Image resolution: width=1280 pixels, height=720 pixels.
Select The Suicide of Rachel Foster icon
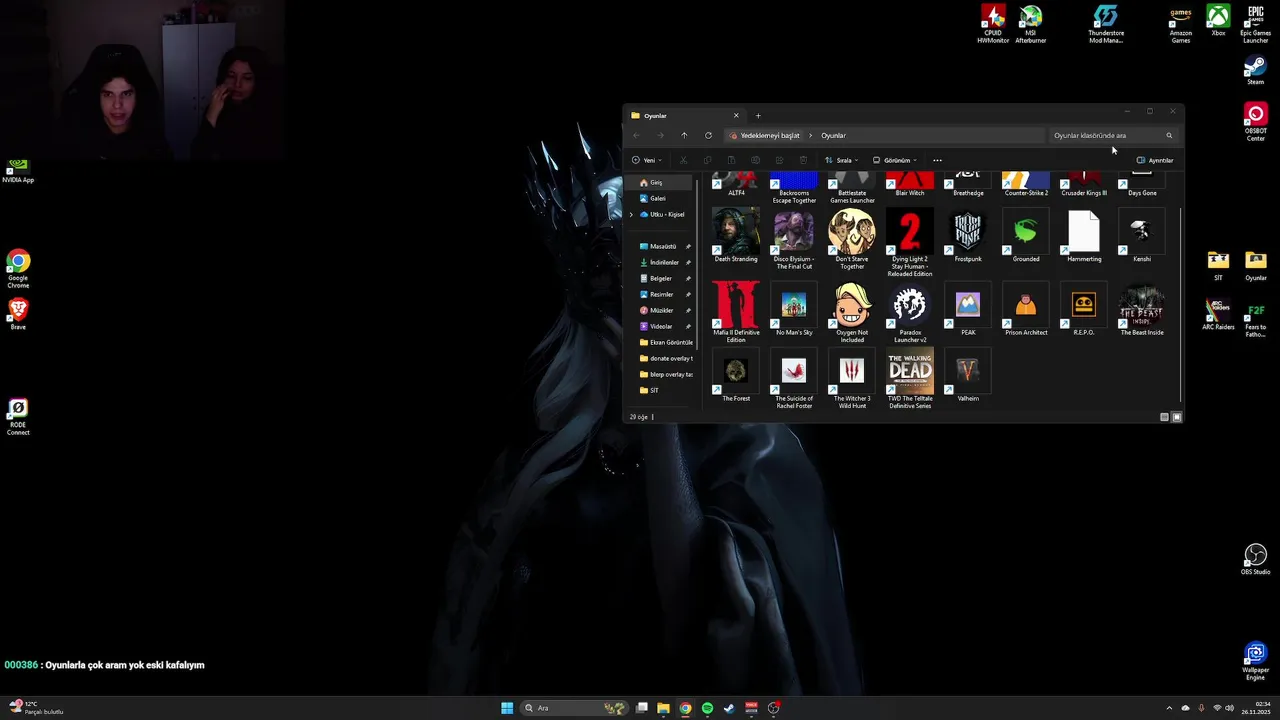(x=794, y=379)
